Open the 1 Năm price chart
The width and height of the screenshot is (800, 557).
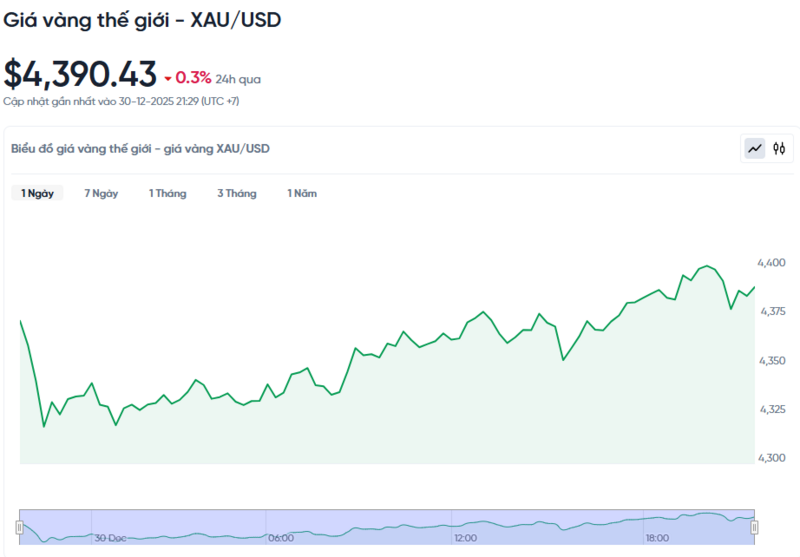[301, 193]
